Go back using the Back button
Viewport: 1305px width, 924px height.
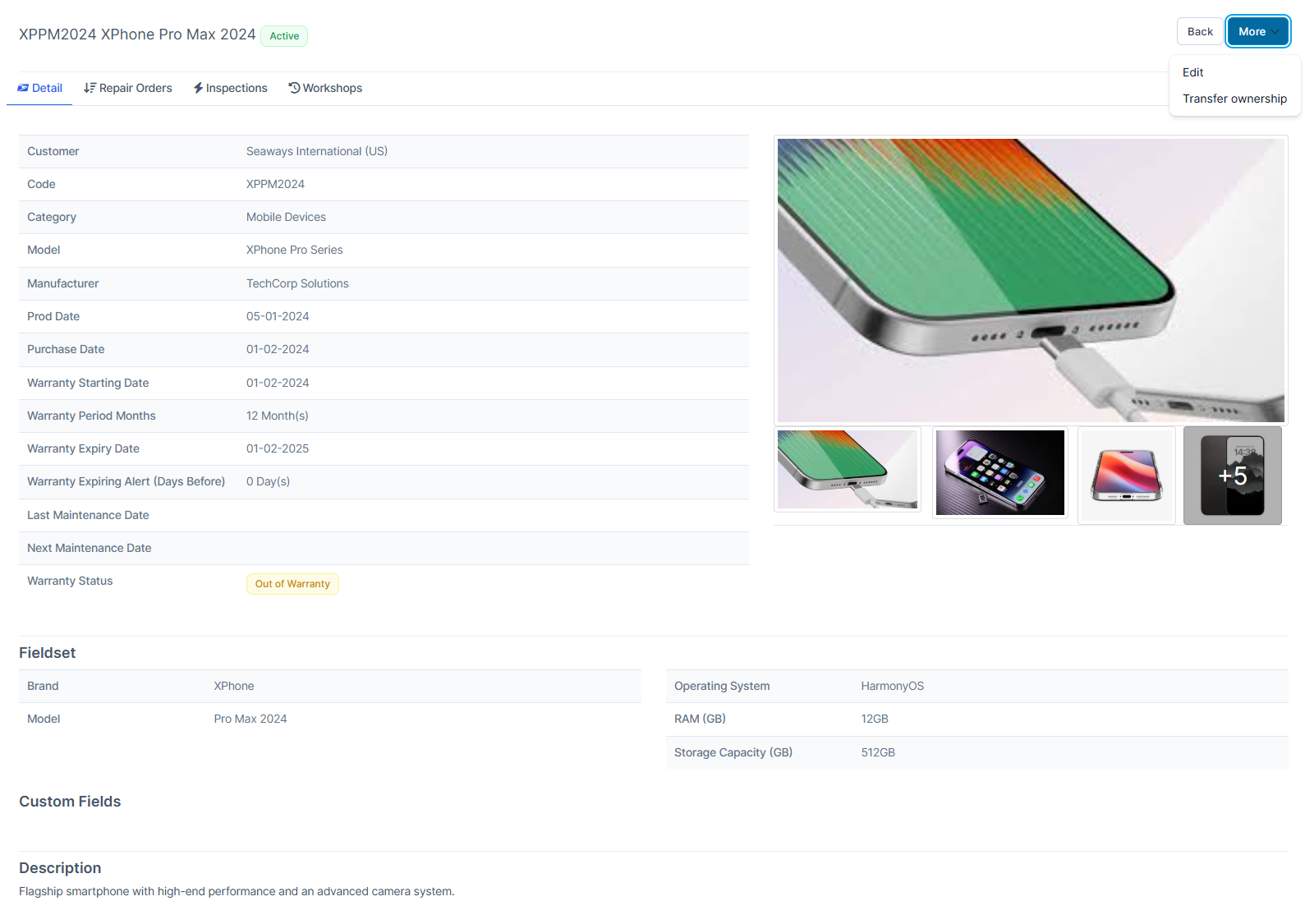(x=1200, y=32)
